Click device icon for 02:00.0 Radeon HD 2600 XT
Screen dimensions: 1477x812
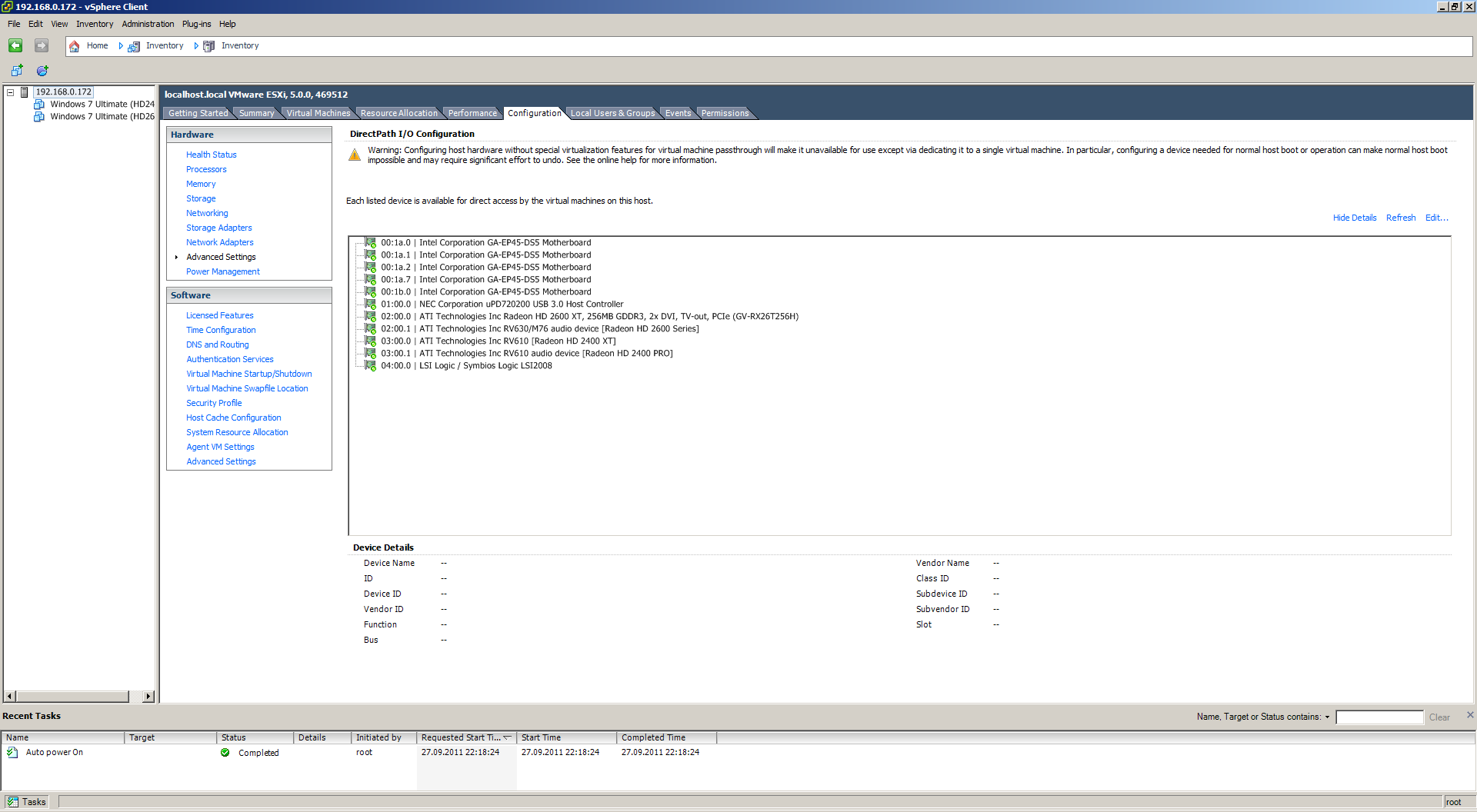(x=371, y=317)
